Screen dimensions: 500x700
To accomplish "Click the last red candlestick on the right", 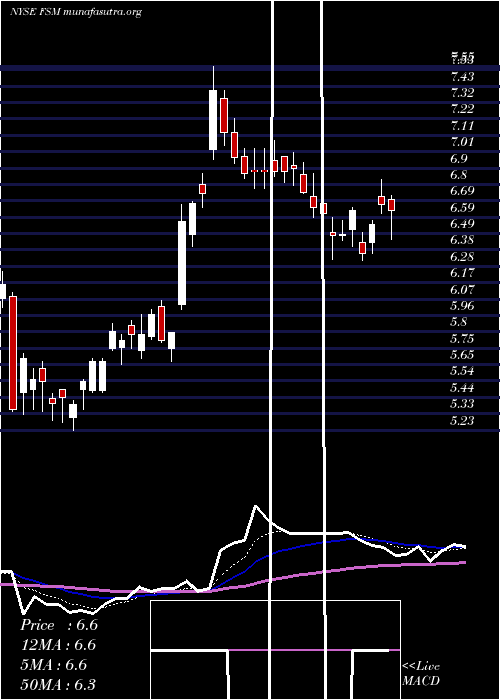I will point(392,205).
